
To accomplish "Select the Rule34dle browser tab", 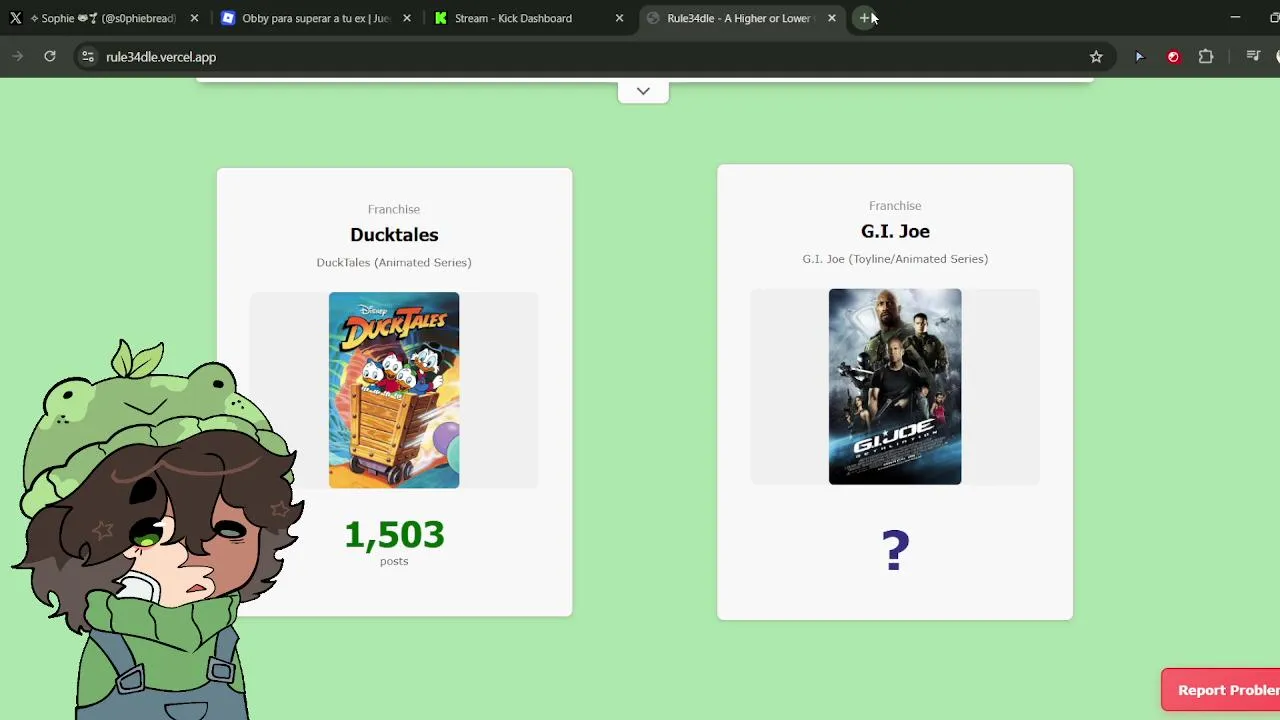I will (x=740, y=18).
